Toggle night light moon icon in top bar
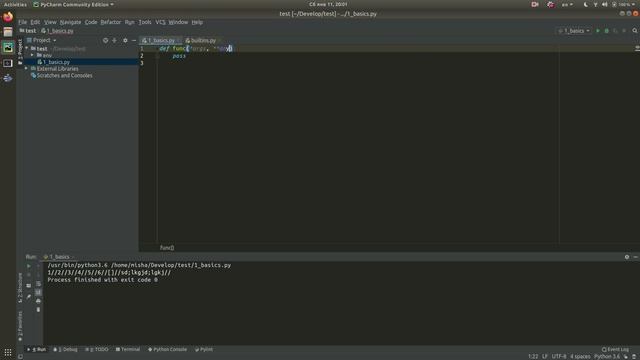This screenshot has width=640, height=360. [x=586, y=4]
